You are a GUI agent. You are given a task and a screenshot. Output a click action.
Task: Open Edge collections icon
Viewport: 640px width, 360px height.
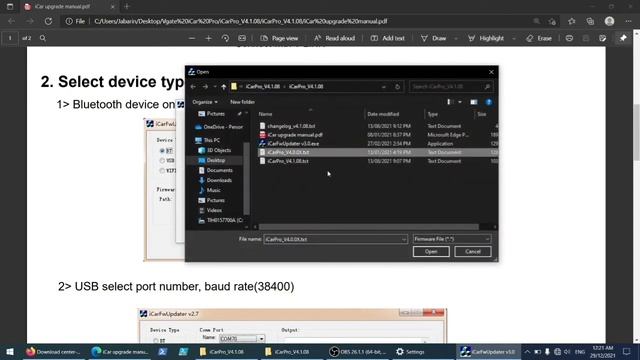pos(590,21)
